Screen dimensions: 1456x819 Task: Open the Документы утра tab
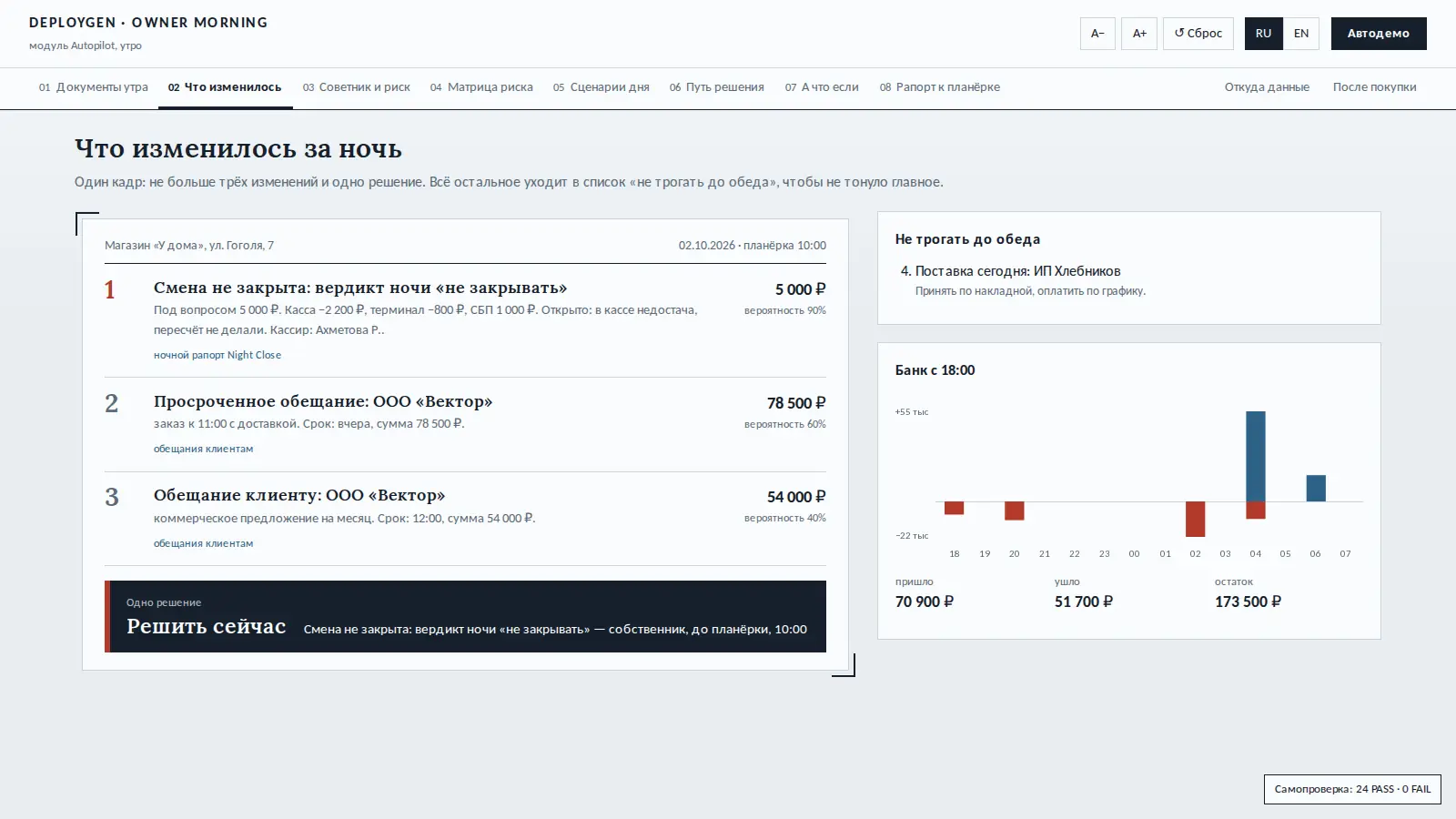(94, 87)
